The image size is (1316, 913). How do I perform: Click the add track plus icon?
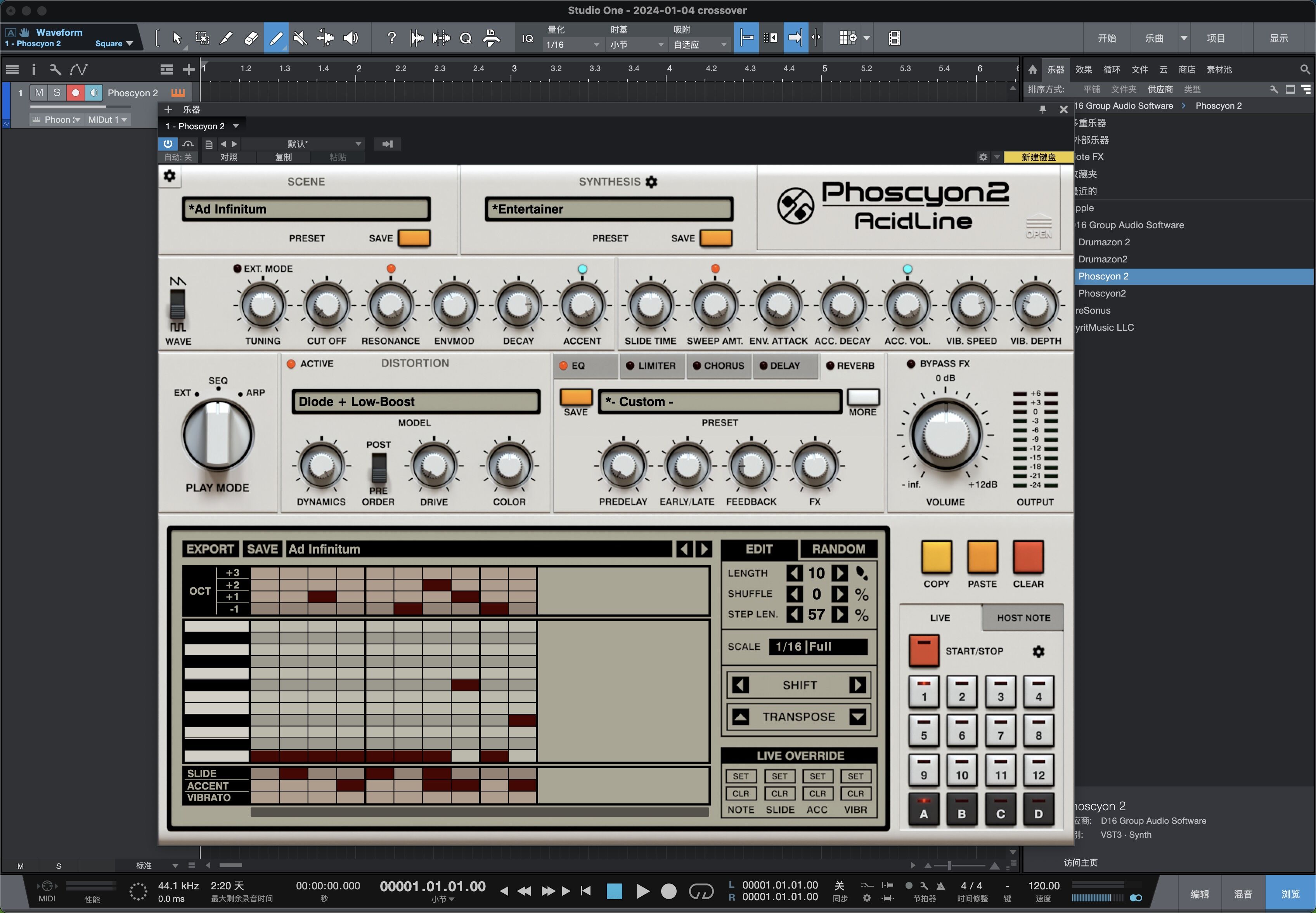point(189,69)
